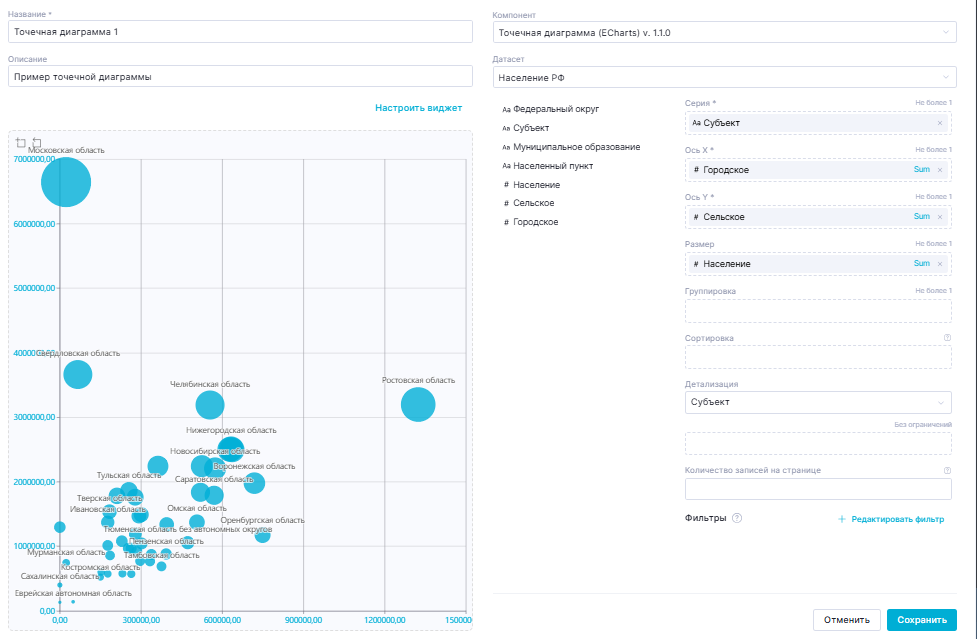
Task: Open the Датасет dropdown
Action: pyautogui.click(x=722, y=77)
